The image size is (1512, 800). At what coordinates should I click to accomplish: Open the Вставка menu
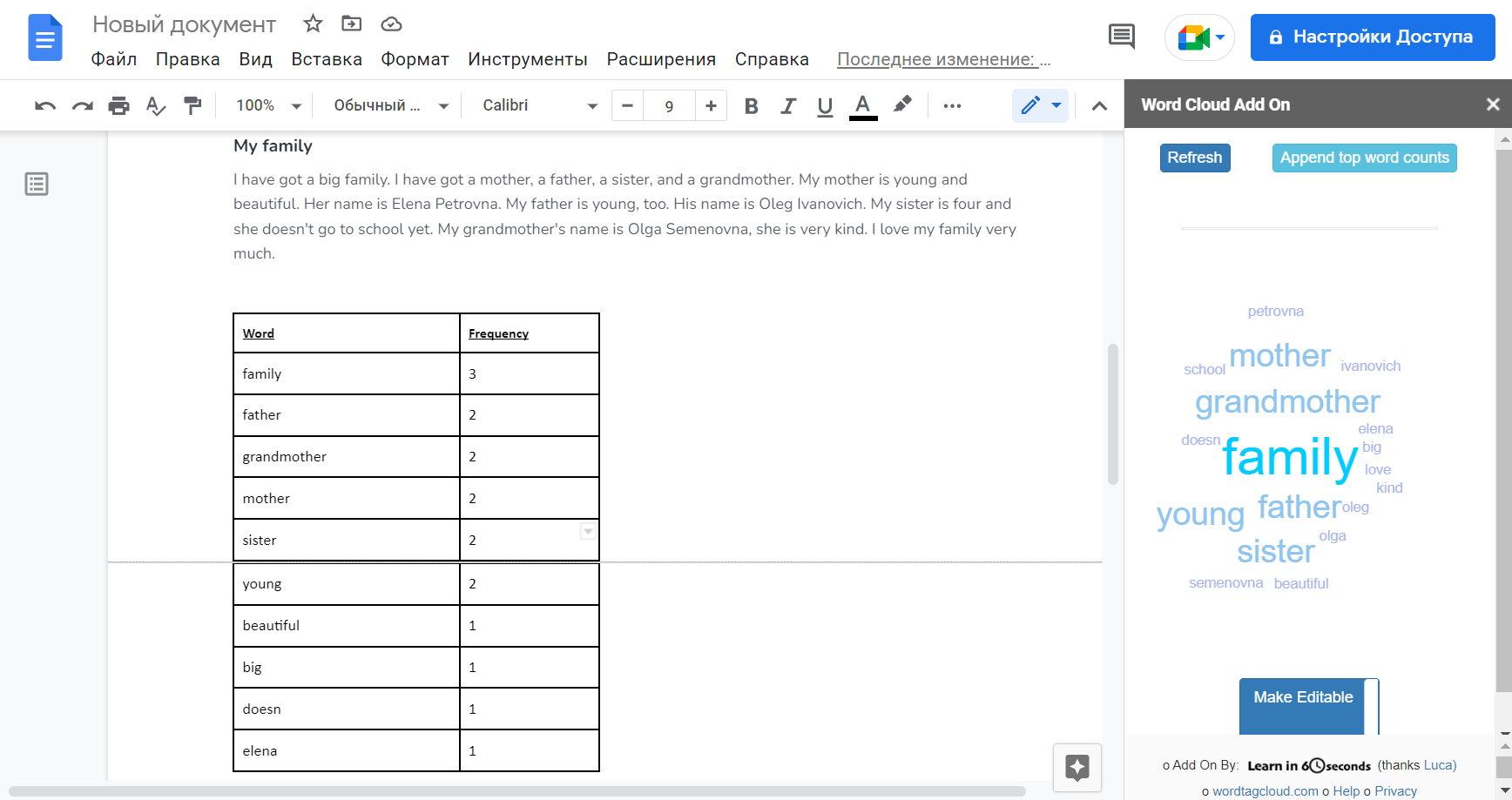(x=327, y=59)
